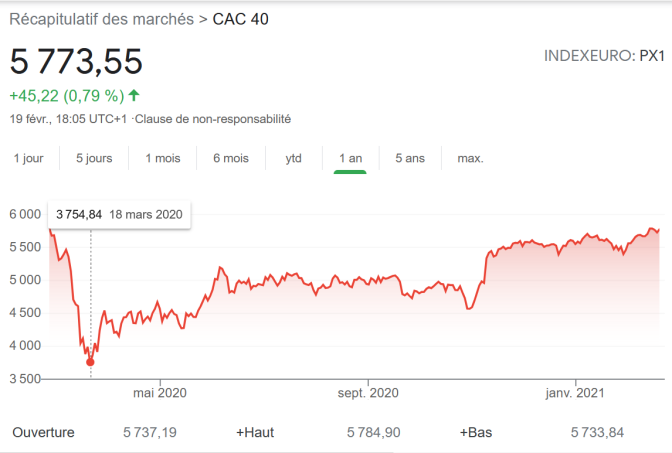The width and height of the screenshot is (672, 453).
Task: Switch to the ytd range
Action: pyautogui.click(x=294, y=158)
